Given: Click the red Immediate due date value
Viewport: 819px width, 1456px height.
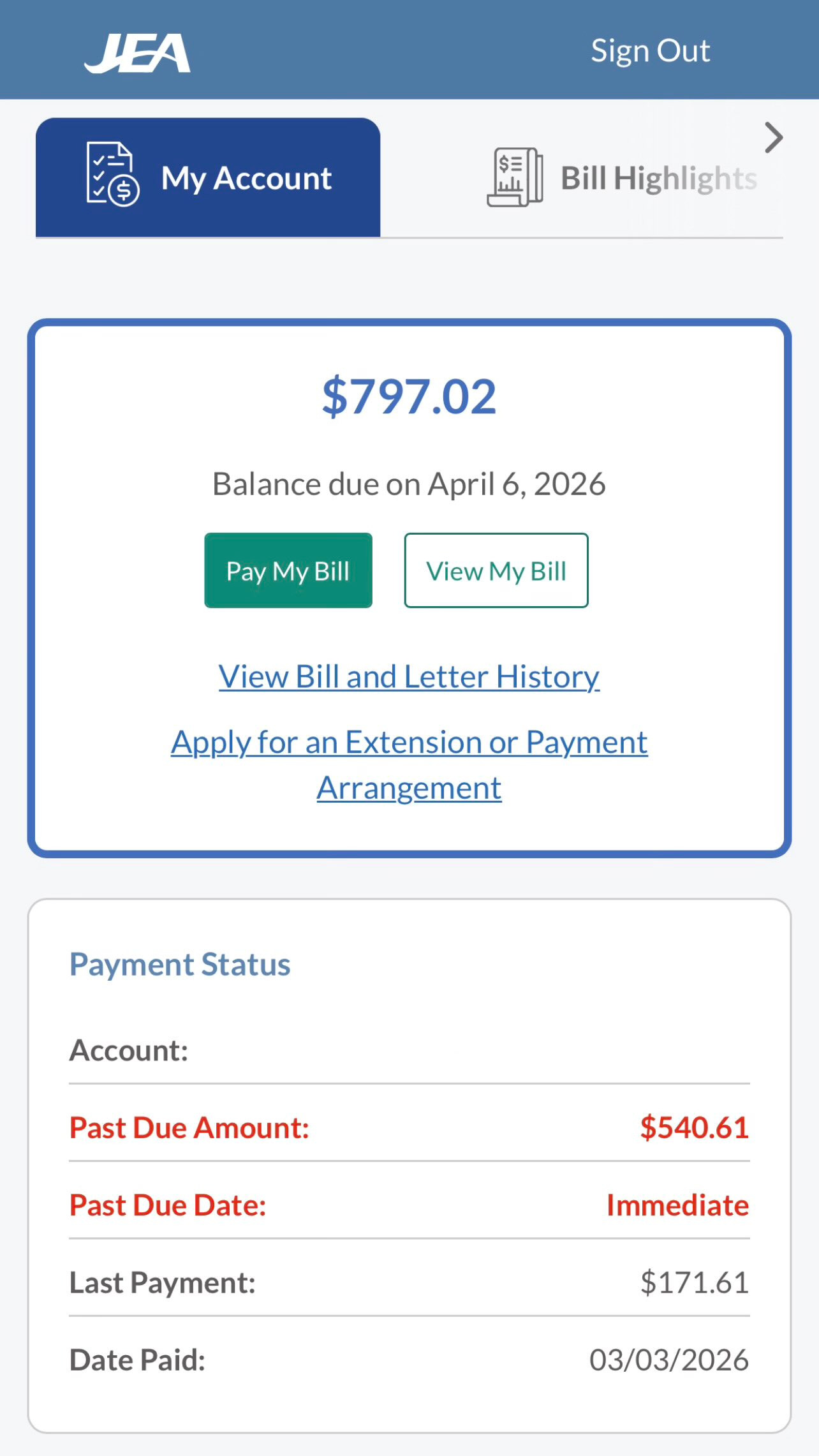Looking at the screenshot, I should (677, 1205).
